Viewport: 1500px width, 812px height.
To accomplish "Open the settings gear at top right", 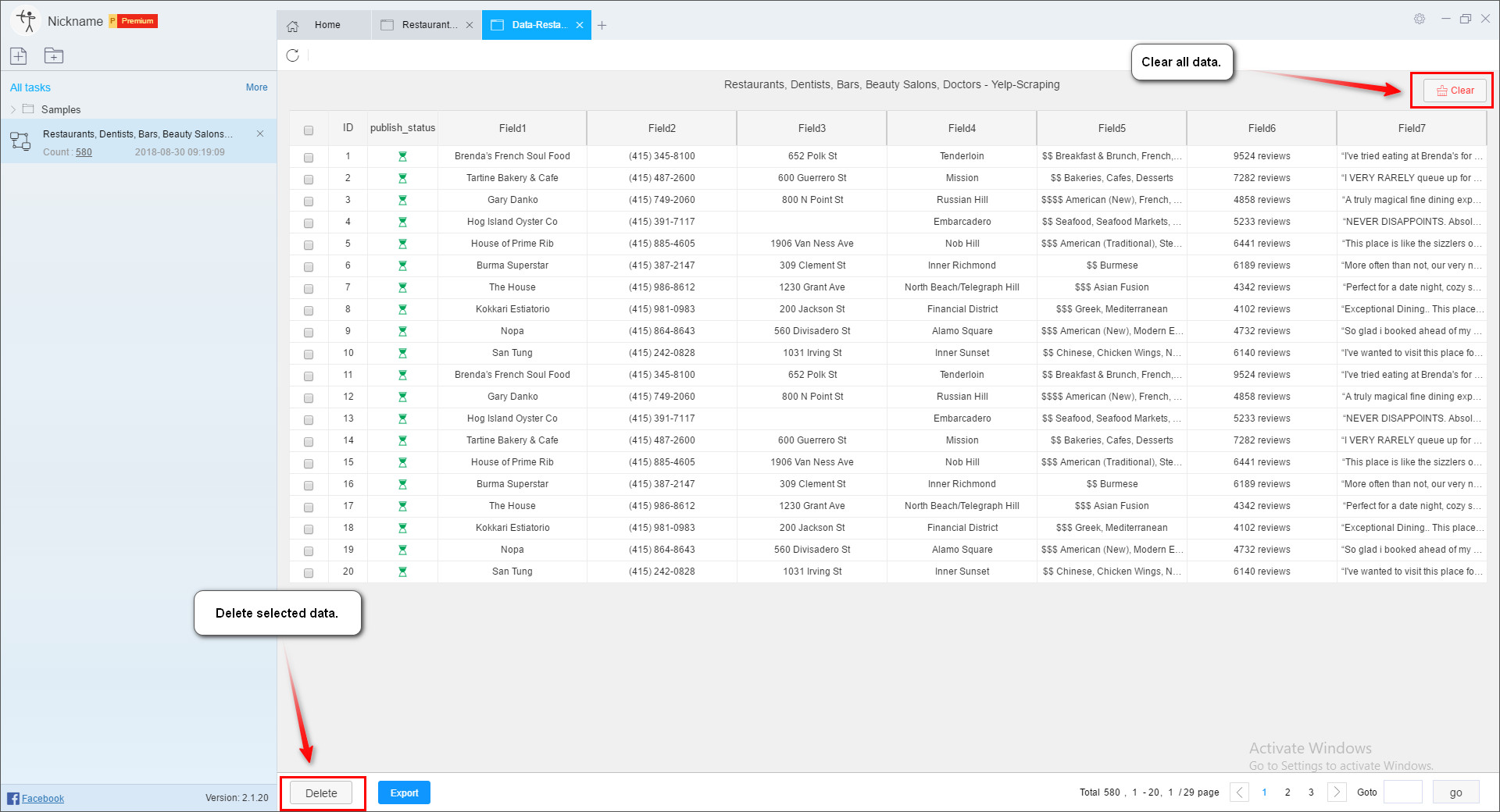I will click(x=1419, y=19).
